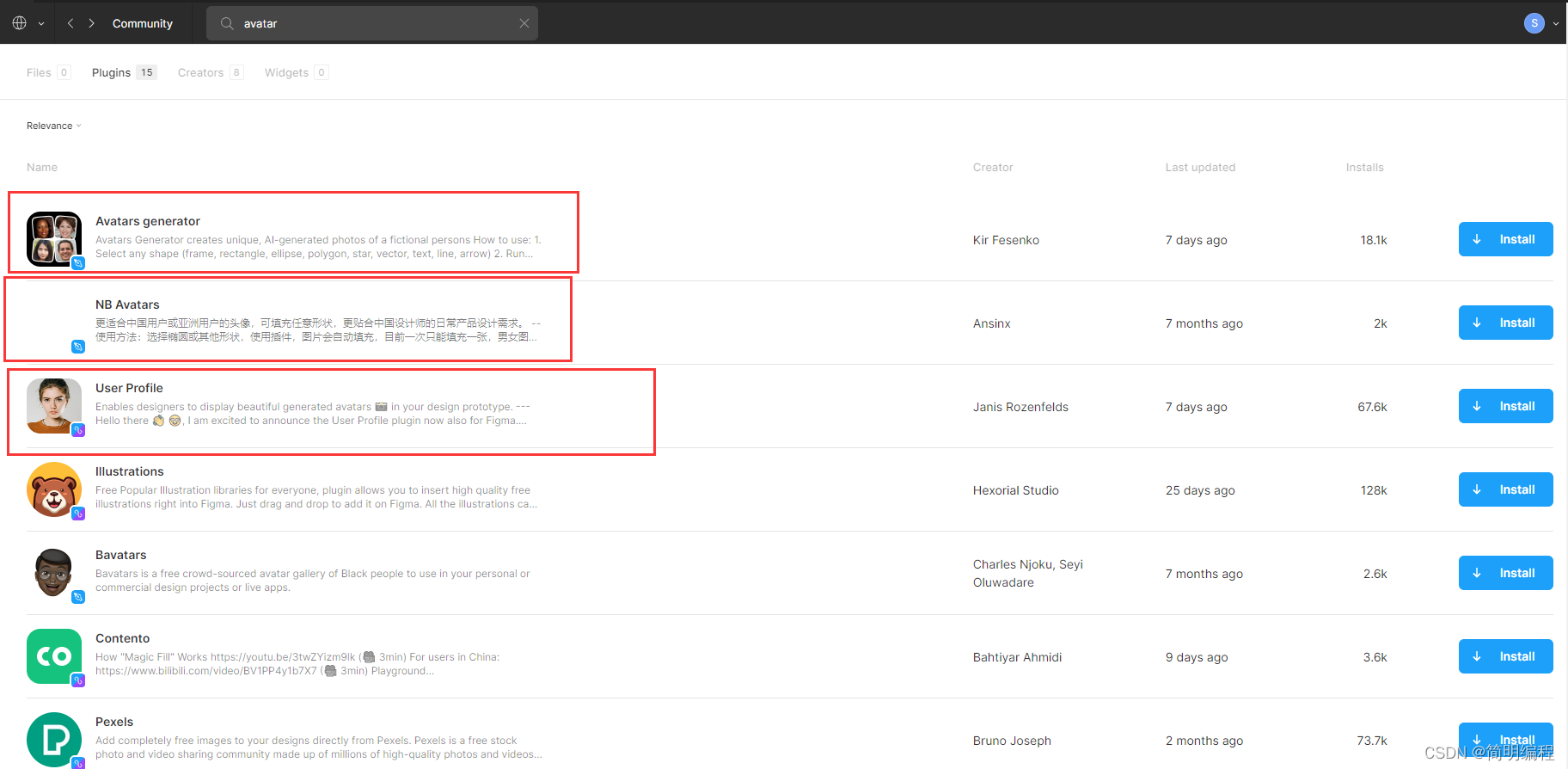Clear the search with the X
Viewport: 1568px width, 769px height.
click(524, 23)
